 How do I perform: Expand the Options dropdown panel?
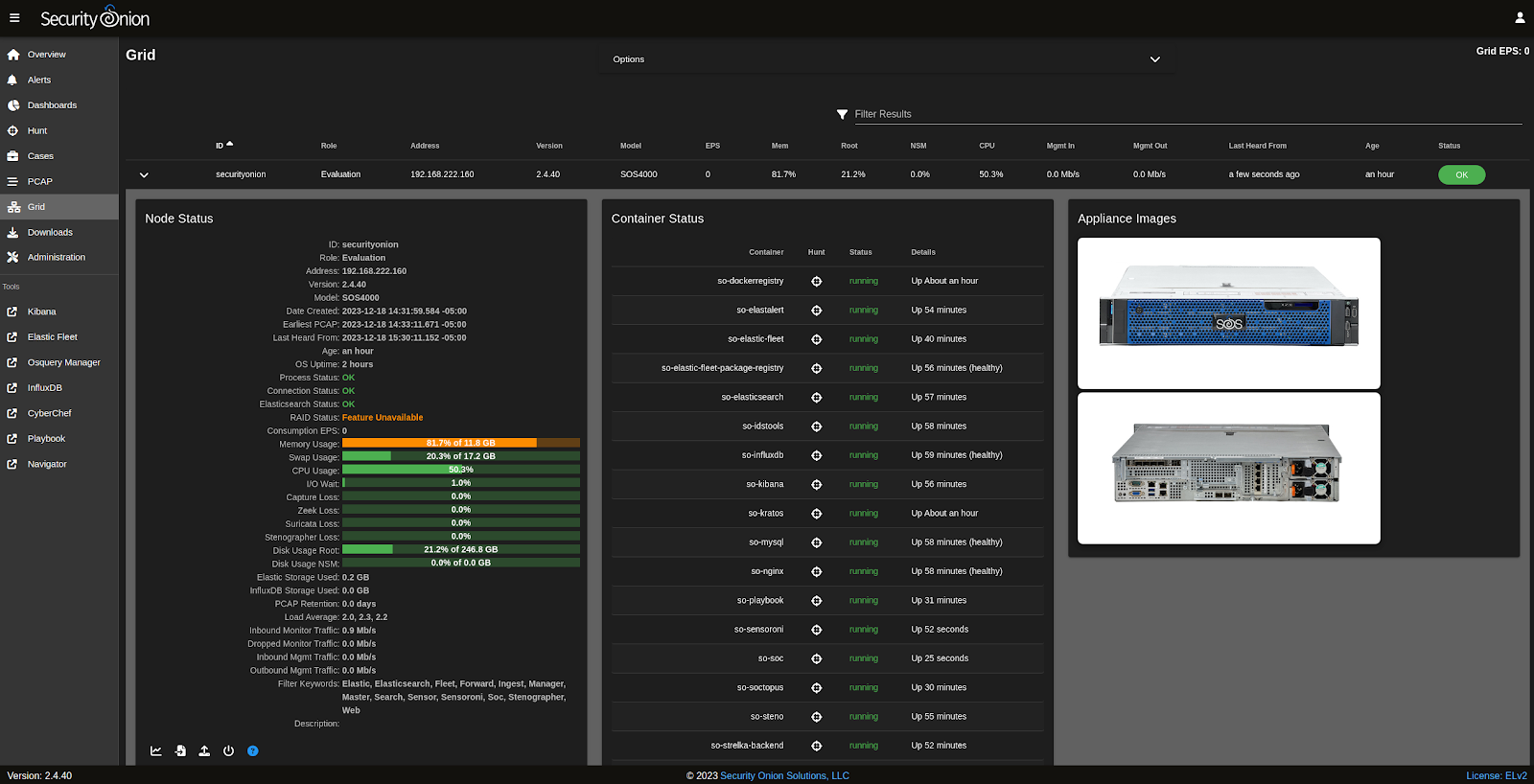coord(887,59)
